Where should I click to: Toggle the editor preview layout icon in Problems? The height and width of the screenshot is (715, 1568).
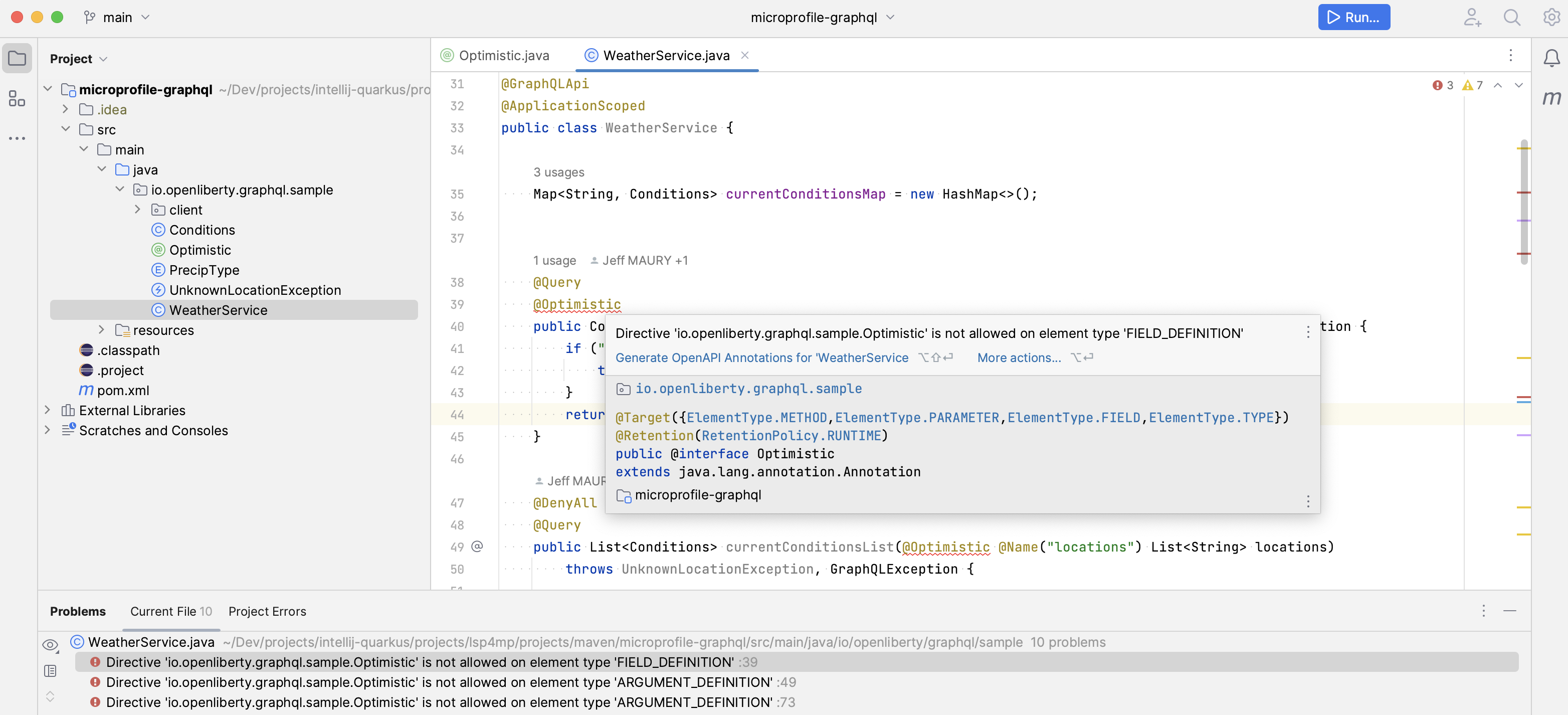(x=51, y=670)
